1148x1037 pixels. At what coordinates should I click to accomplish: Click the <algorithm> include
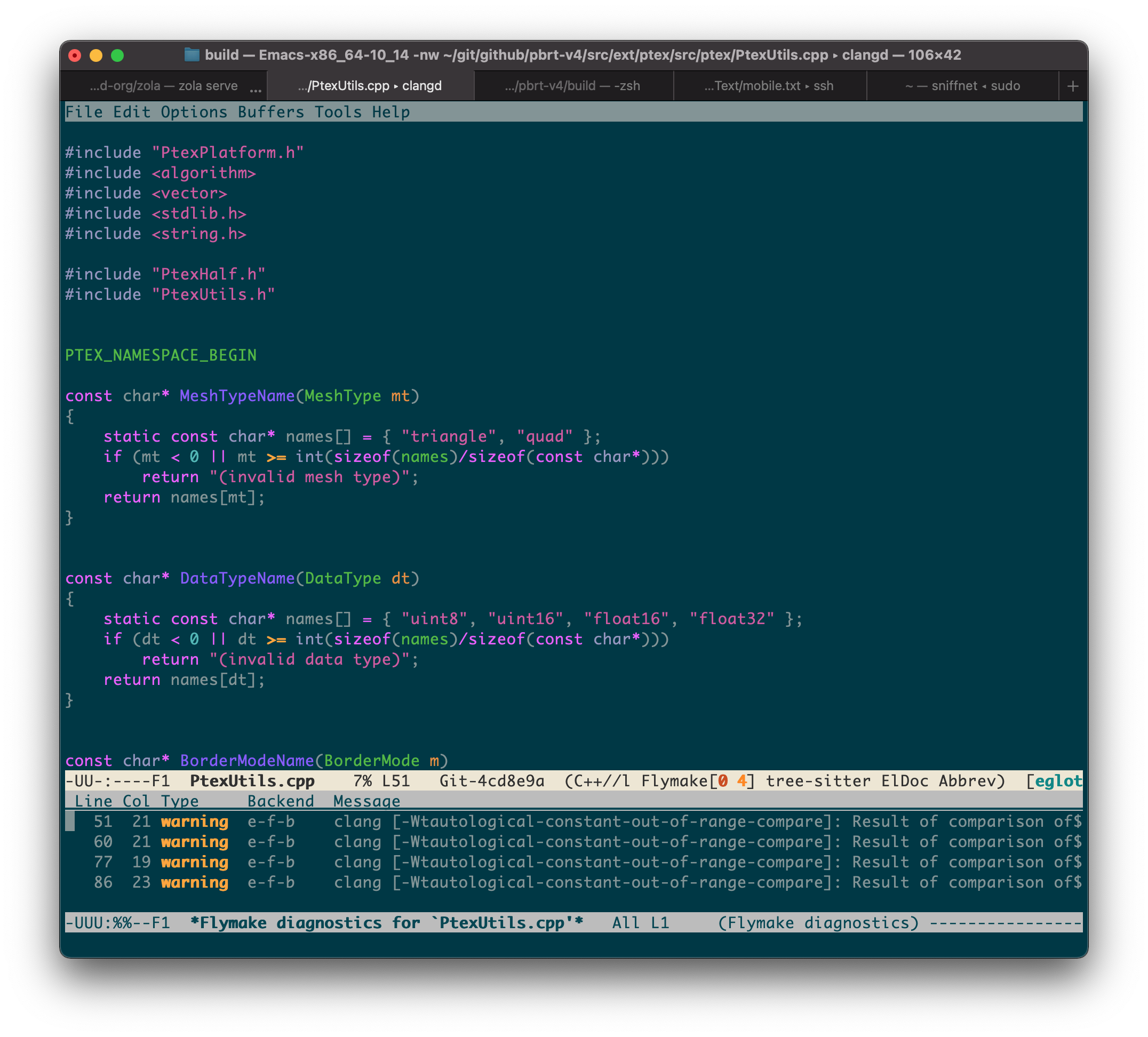[204, 172]
